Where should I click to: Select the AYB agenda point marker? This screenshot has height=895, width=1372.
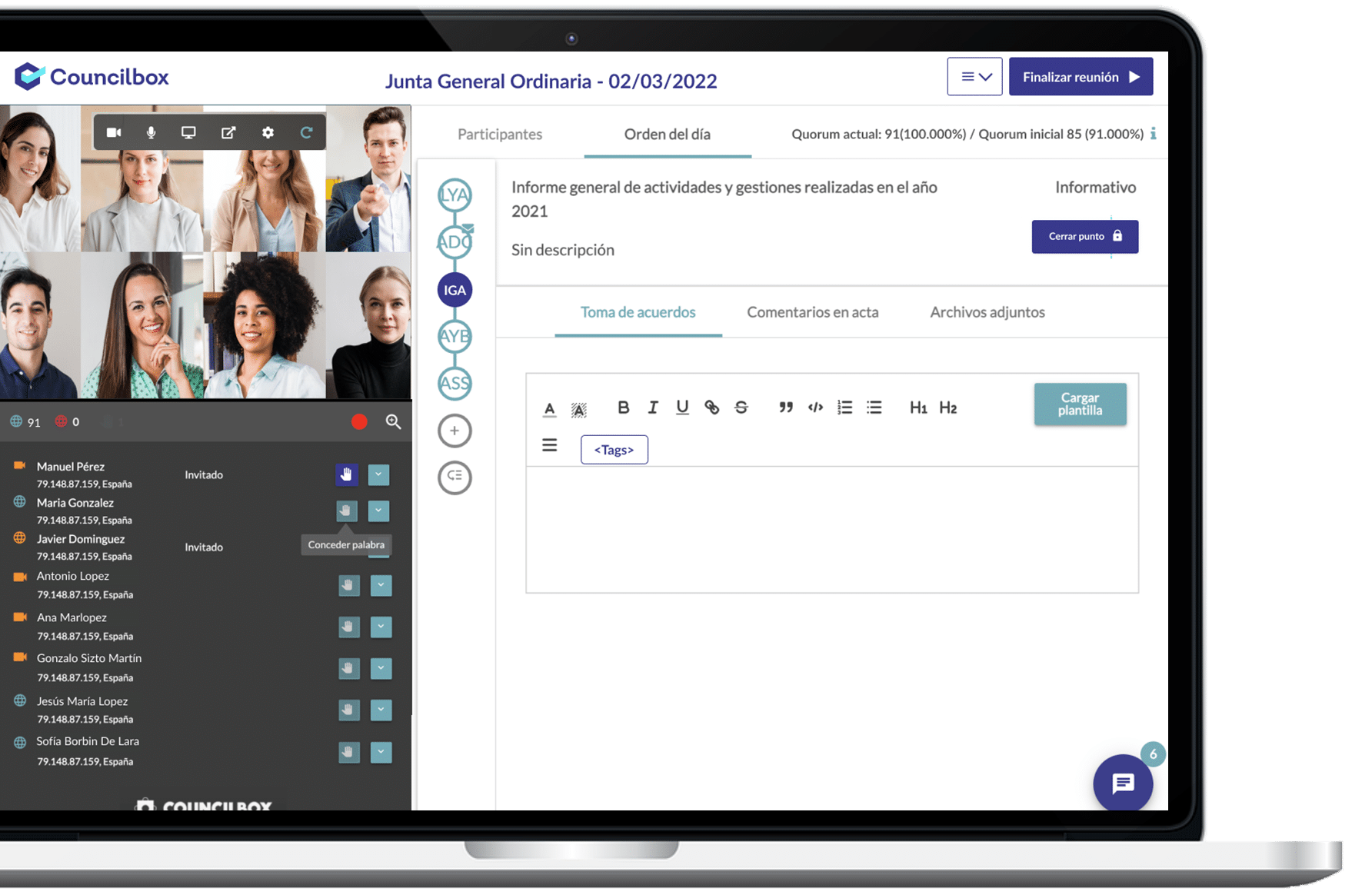455,337
